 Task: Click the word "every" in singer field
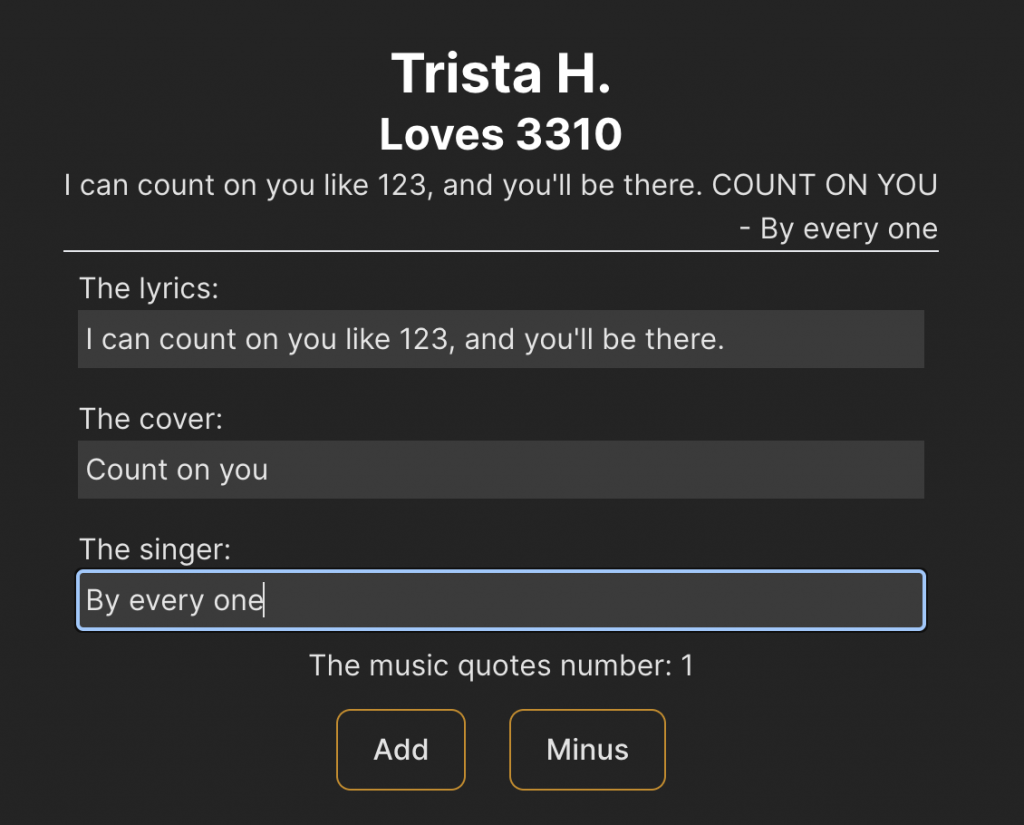click(167, 602)
